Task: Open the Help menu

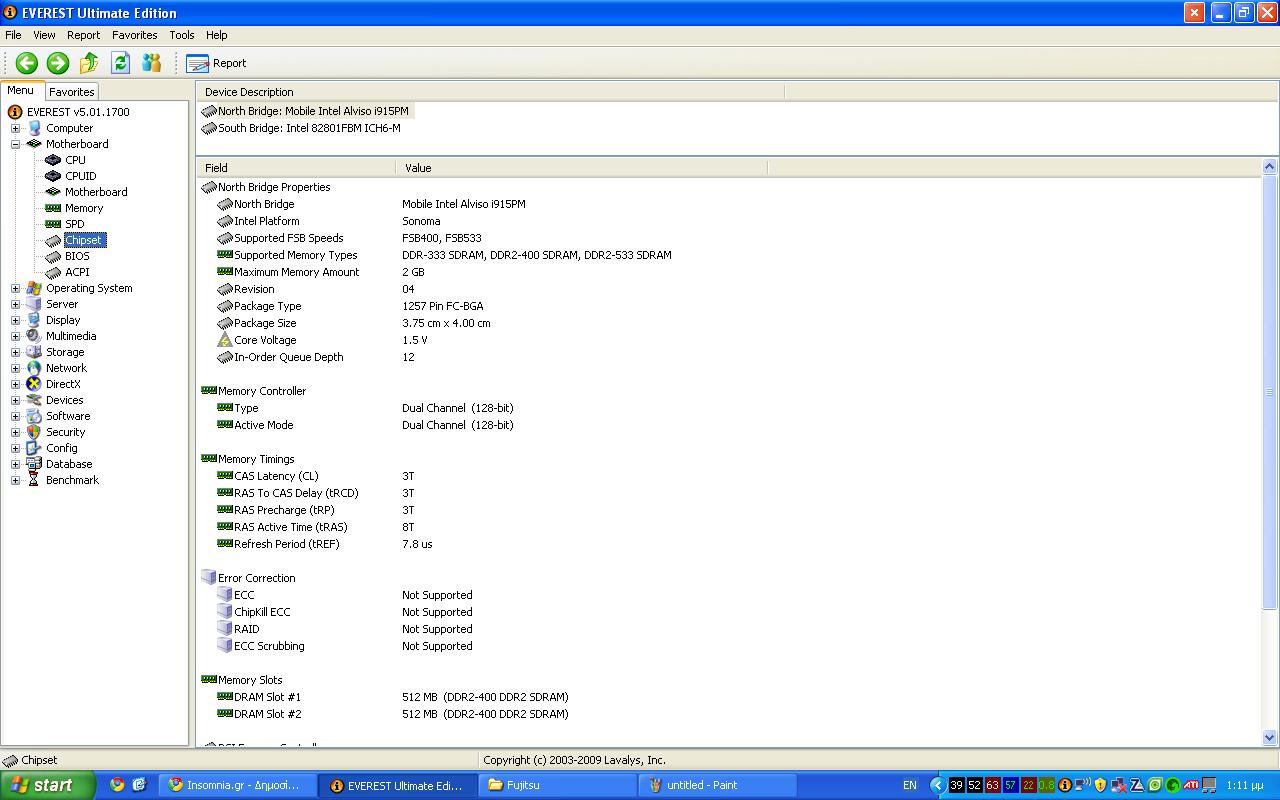Action: [217, 35]
